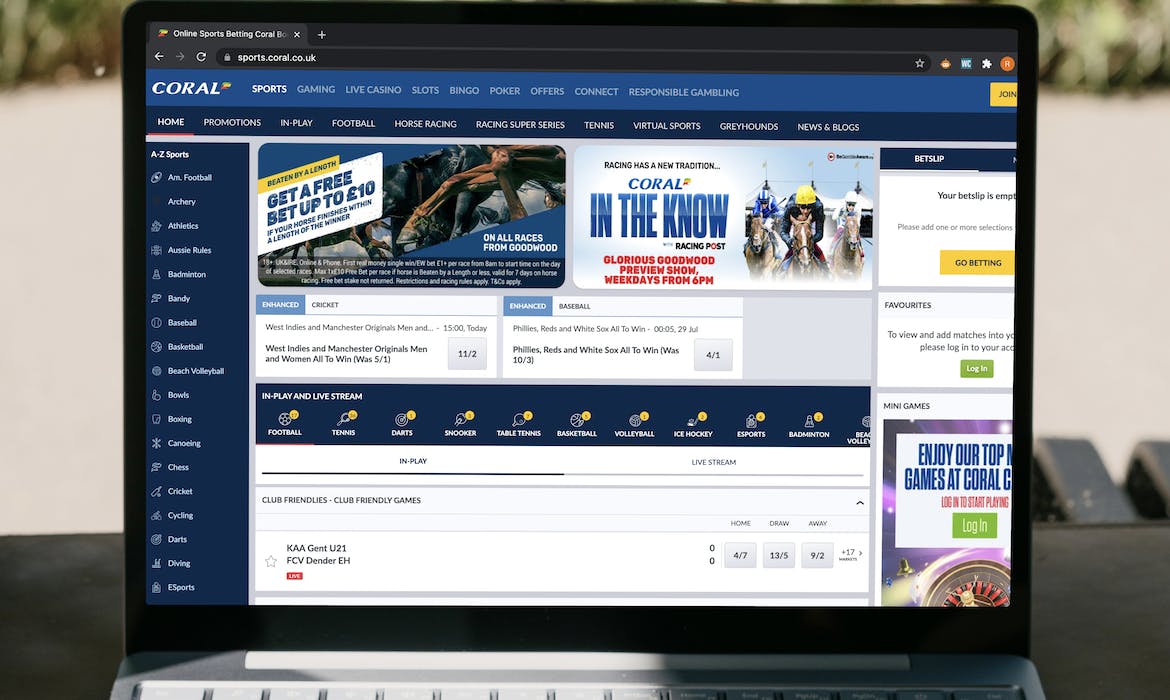Favourite the KAA Gent U21 match star

coord(271,561)
